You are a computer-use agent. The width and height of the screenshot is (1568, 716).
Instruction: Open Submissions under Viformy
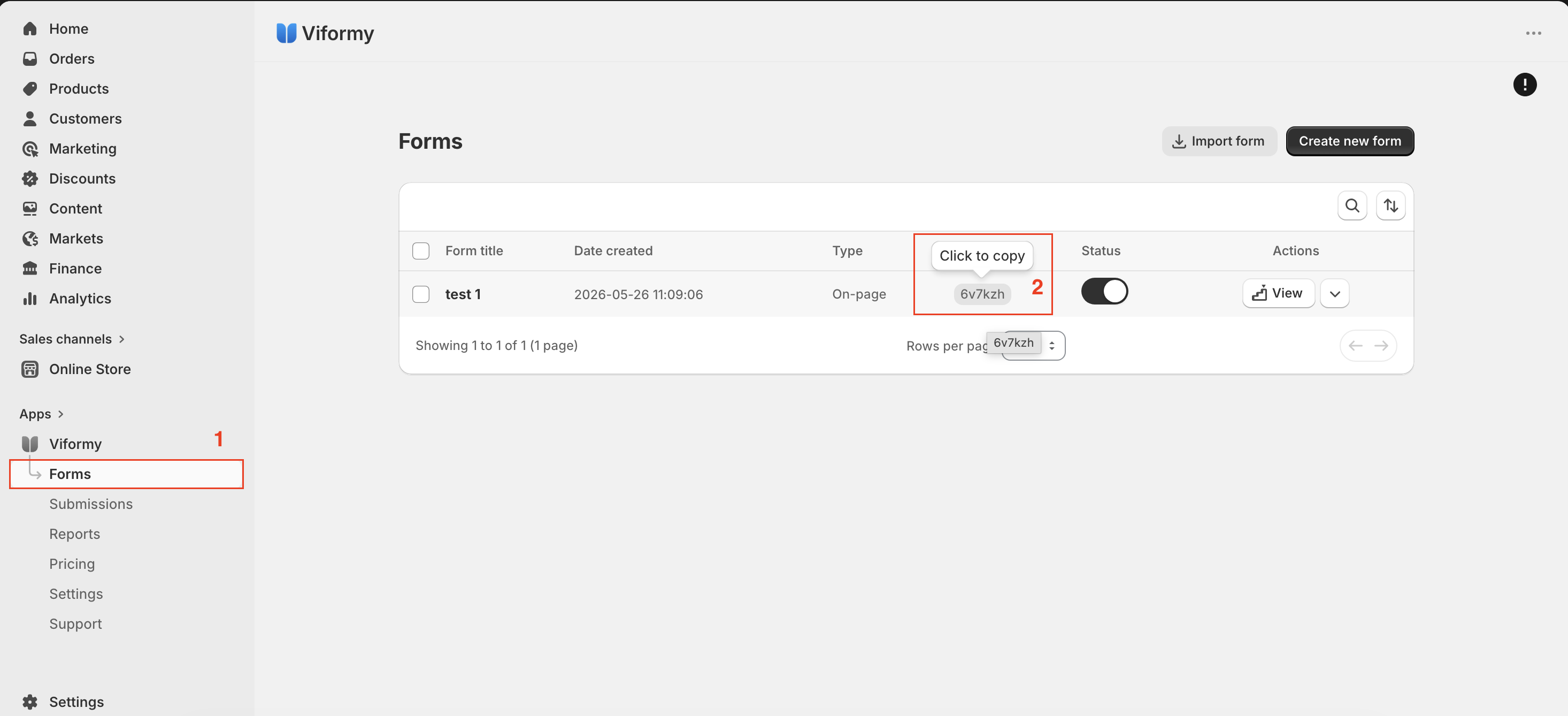[x=91, y=504]
